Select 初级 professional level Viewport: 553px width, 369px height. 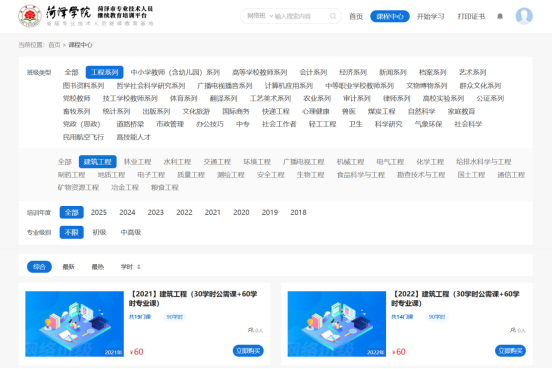coord(99,232)
